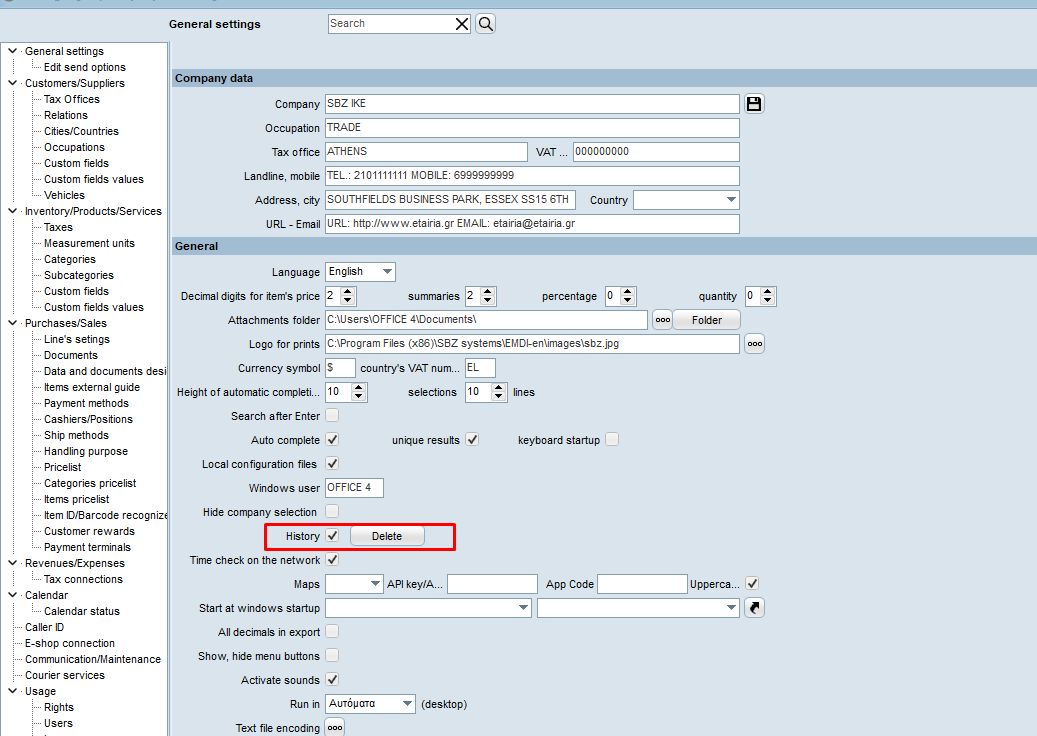Click the save disk icon beside Company
This screenshot has height=736, width=1037.
click(754, 104)
